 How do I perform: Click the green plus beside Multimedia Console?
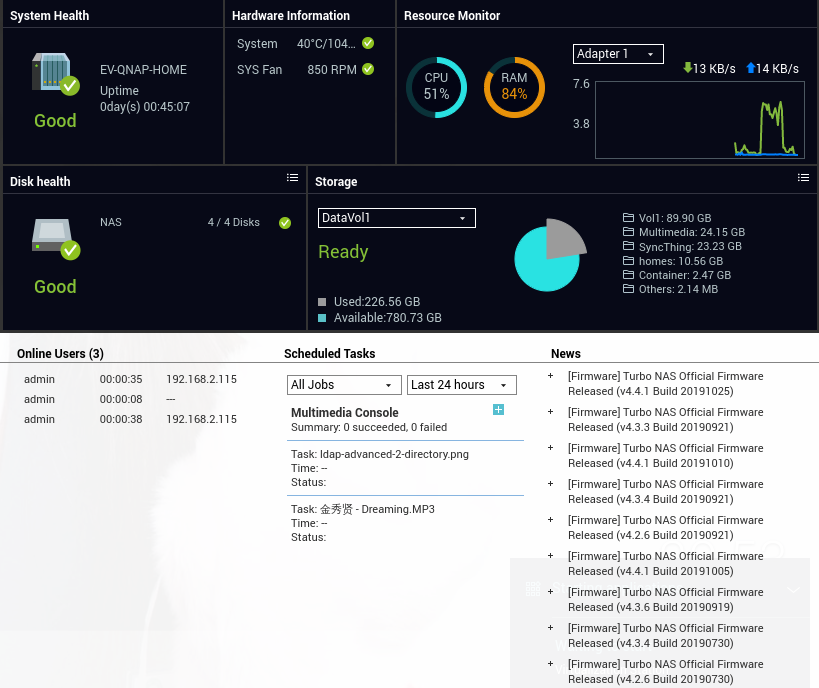[x=498, y=410]
